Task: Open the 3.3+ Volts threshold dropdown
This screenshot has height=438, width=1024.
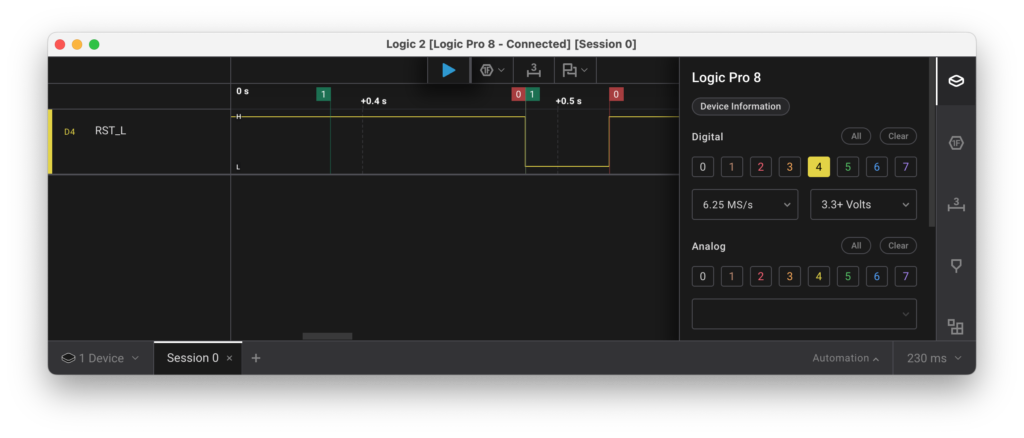Action: (863, 204)
